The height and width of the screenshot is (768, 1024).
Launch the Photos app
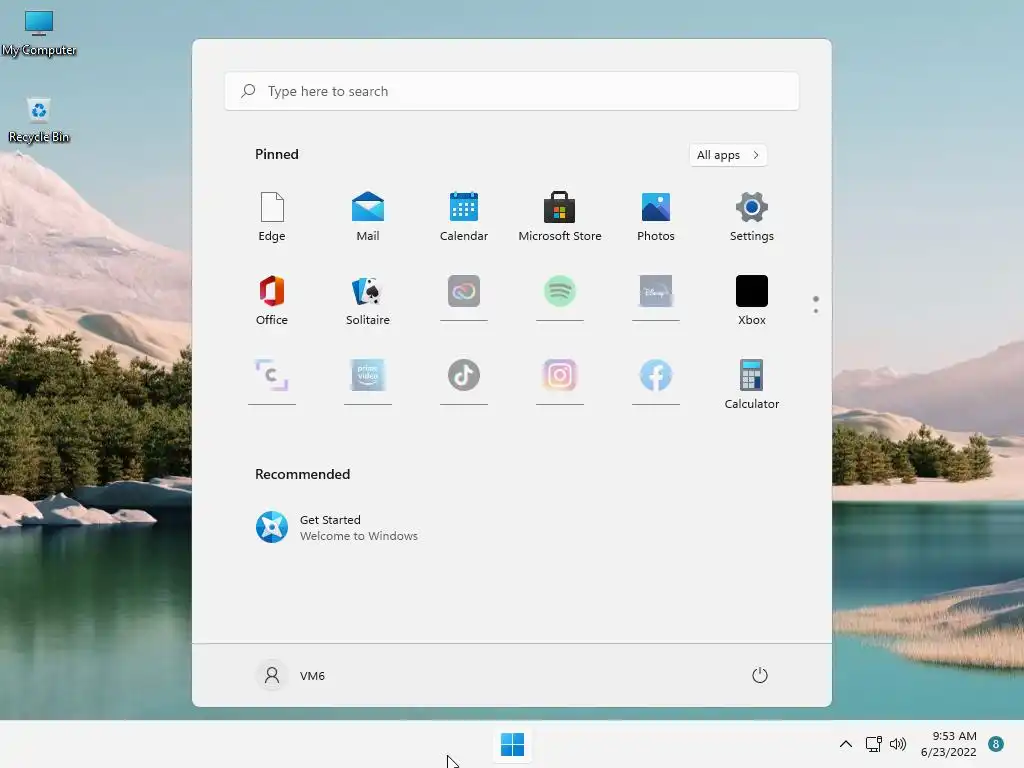click(656, 217)
